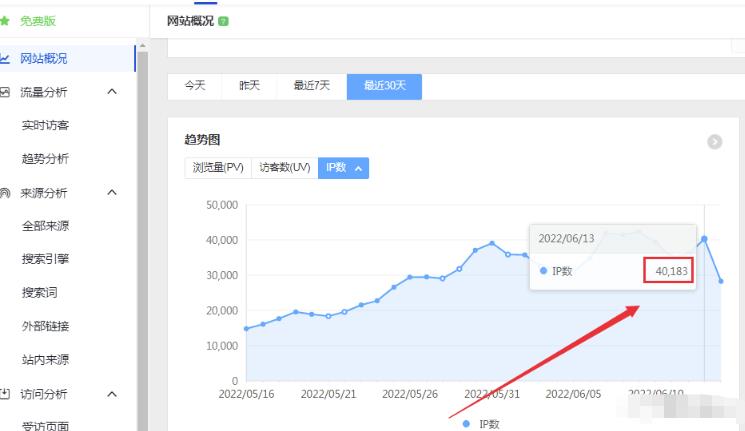The width and height of the screenshot is (745, 431).
Task: Open 搜索词 in the sidebar
Action: tap(39, 292)
